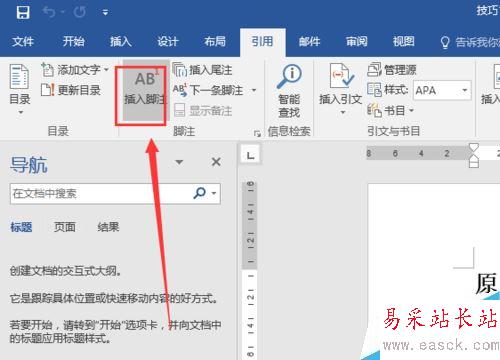
Task: Expand search options dropdown next to magnifier
Action: point(214,193)
